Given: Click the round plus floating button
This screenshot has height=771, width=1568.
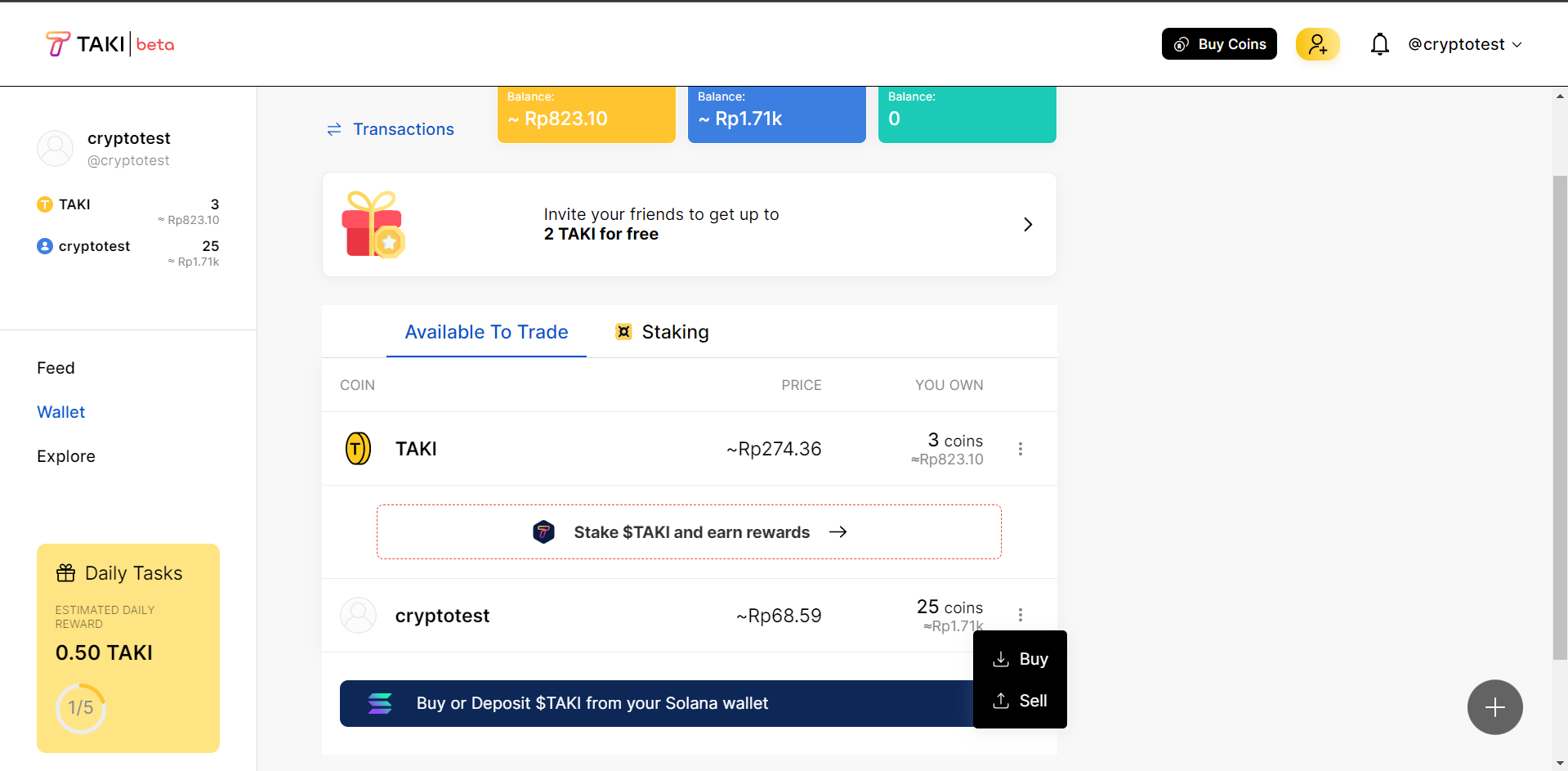Looking at the screenshot, I should [x=1494, y=707].
